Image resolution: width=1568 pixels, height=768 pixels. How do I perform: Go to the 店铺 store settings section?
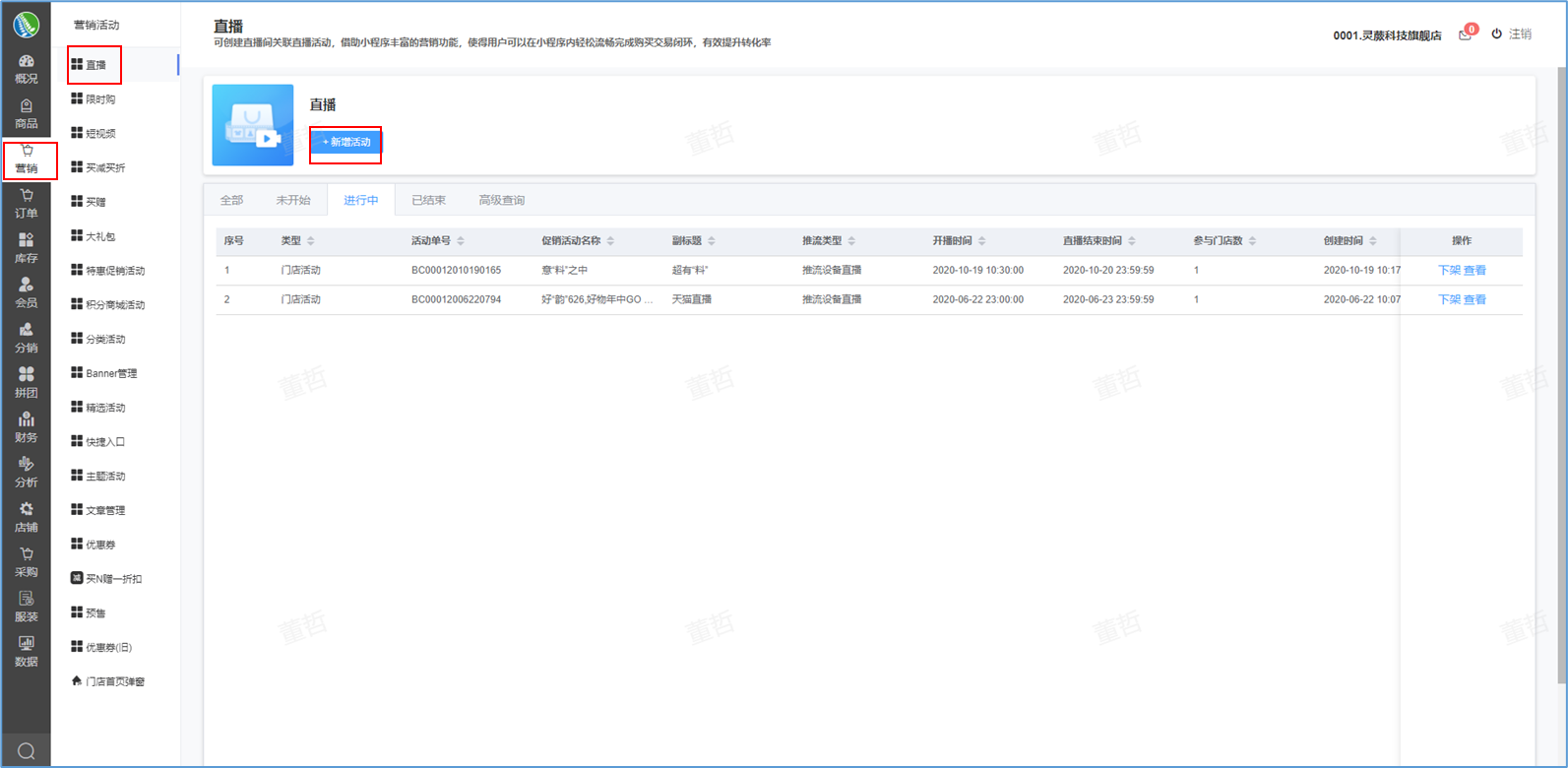tap(27, 518)
